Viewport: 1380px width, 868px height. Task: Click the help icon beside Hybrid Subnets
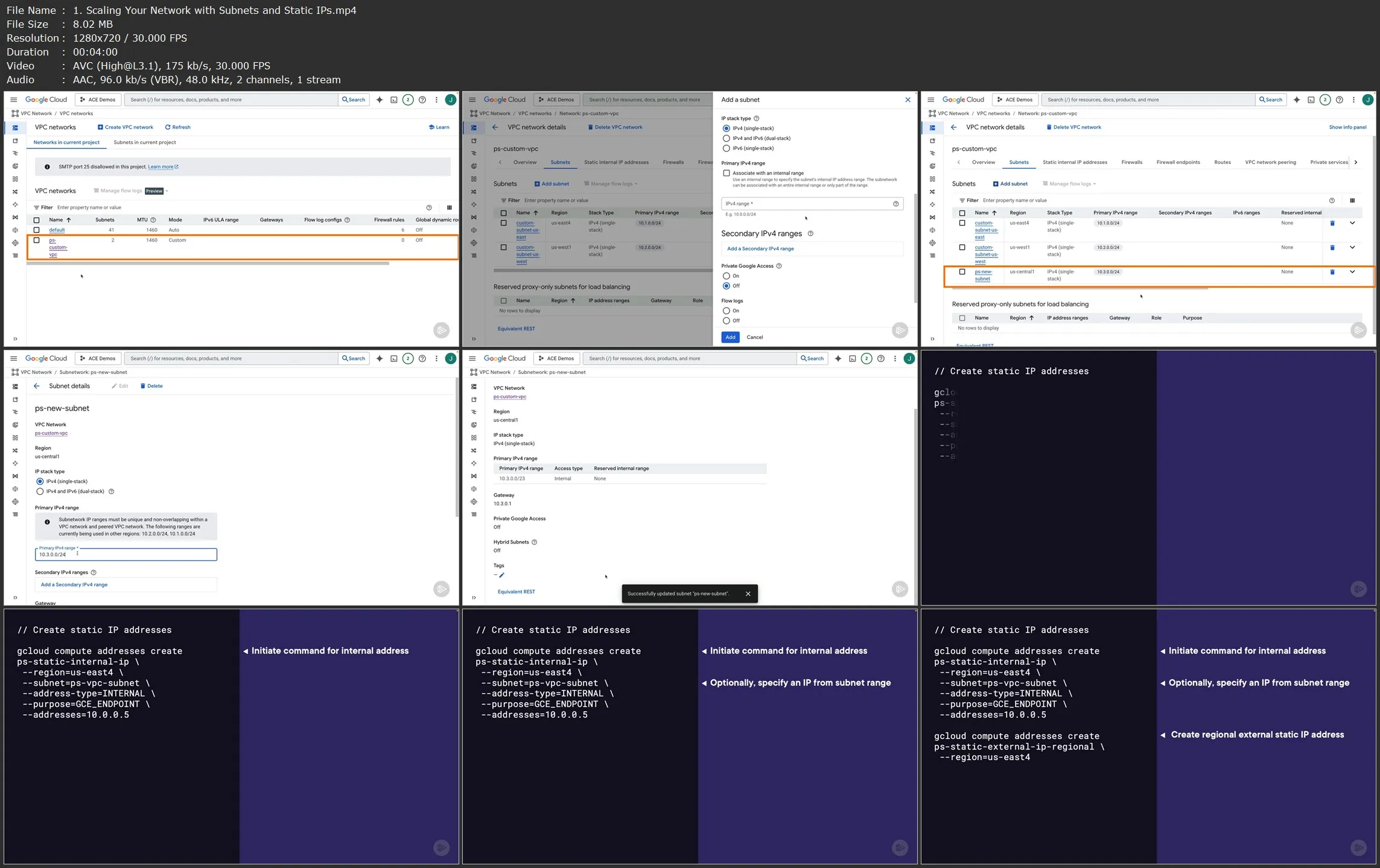534,542
